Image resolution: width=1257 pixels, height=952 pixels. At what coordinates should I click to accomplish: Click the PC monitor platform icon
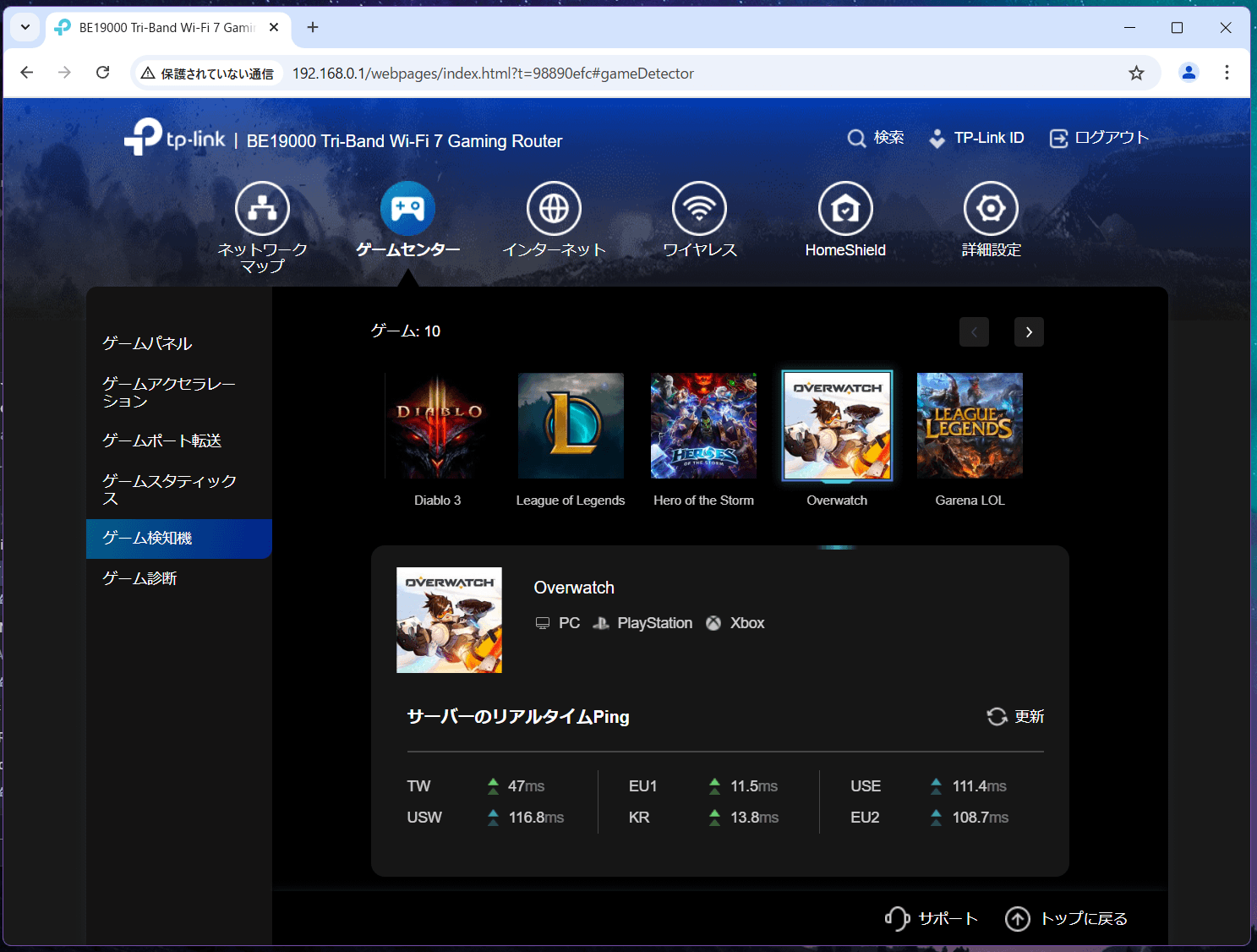click(x=543, y=623)
